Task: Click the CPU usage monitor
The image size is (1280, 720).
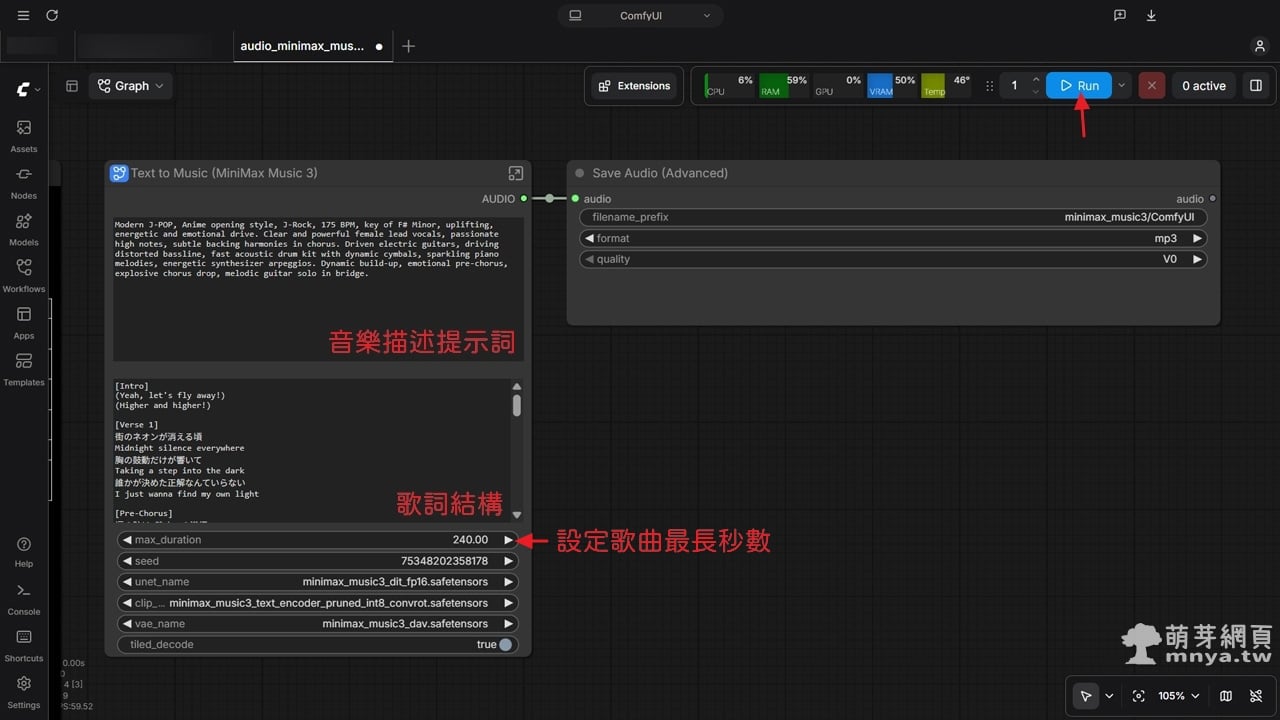Action: pyautogui.click(x=730, y=86)
